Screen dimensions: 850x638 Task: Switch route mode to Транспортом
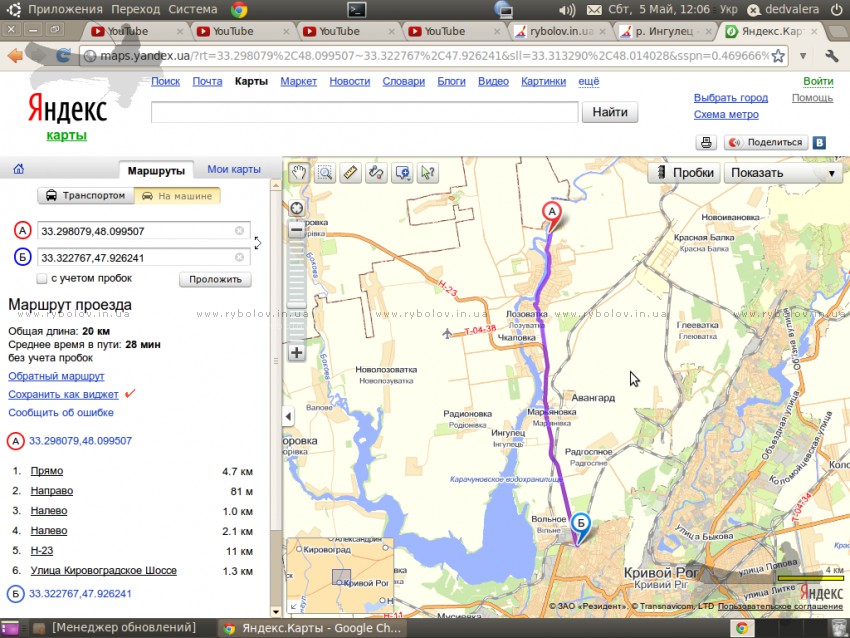click(86, 196)
